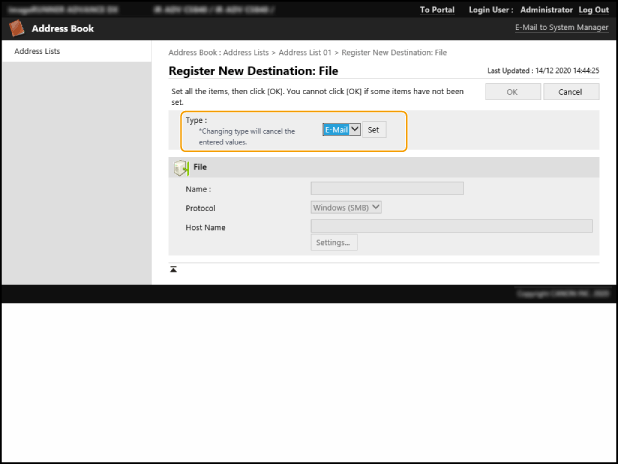Viewport: 618px width, 464px height.
Task: Click the back-to-top arrow icon
Action: 173,269
